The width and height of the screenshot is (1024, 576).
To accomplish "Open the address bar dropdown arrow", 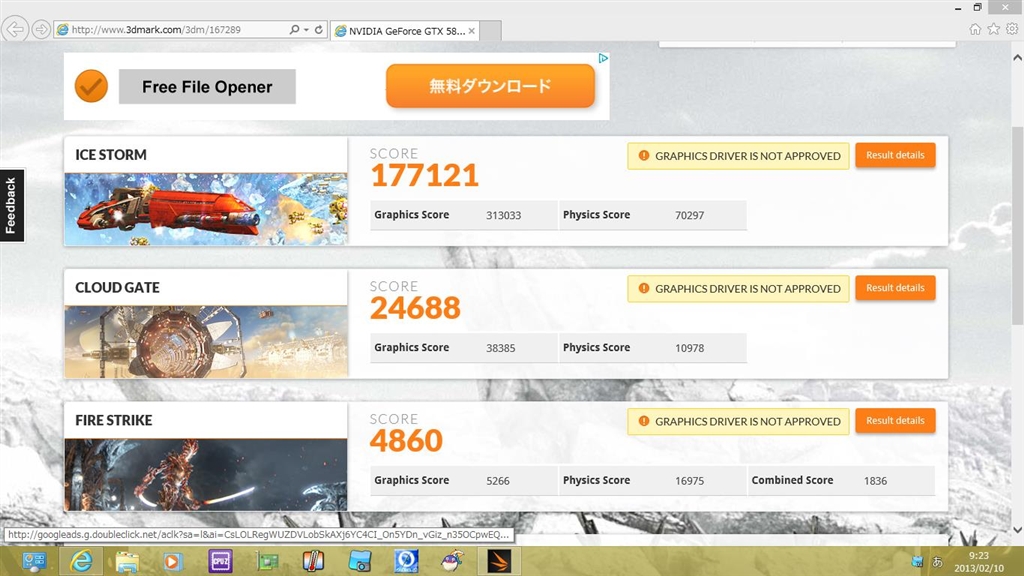I will 306,29.
